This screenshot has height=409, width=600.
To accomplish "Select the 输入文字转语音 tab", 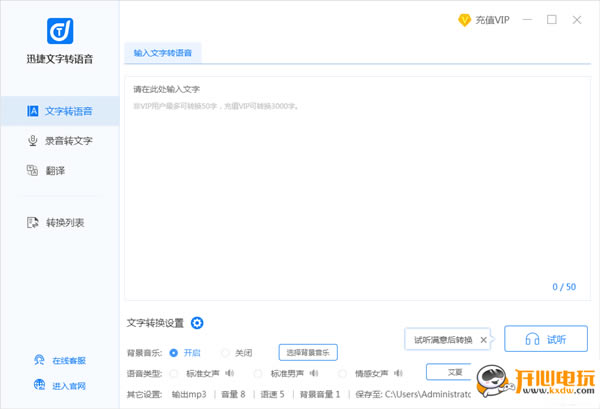I will [x=163, y=52].
